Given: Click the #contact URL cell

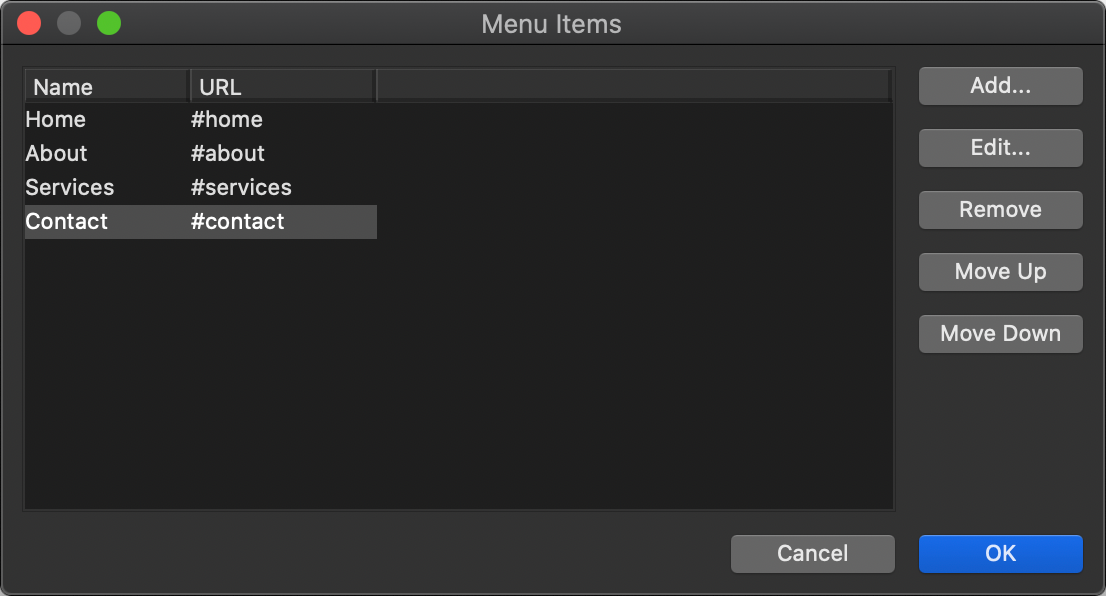Looking at the screenshot, I should (238, 222).
